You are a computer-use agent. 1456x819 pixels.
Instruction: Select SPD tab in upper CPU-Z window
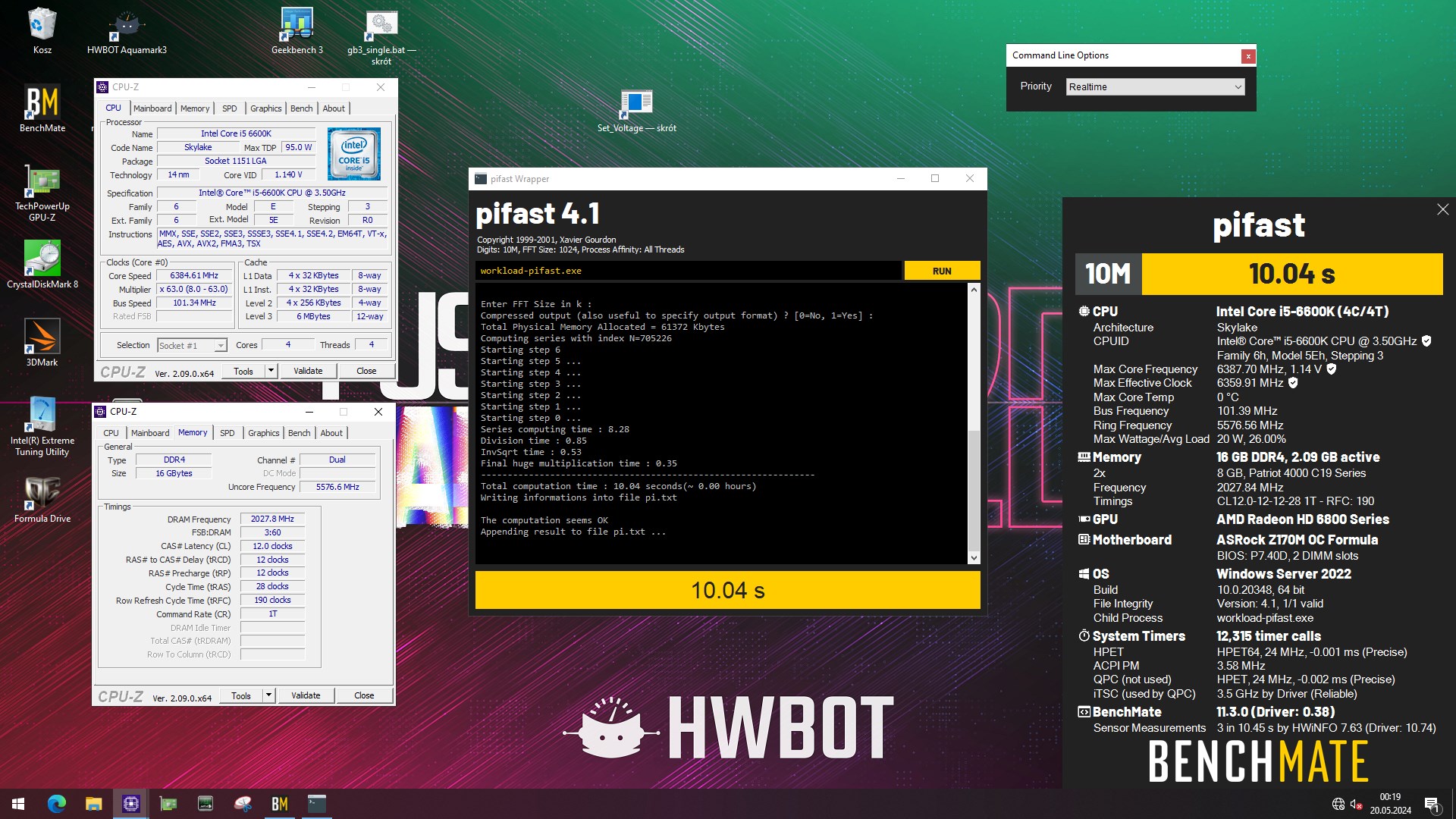(230, 108)
